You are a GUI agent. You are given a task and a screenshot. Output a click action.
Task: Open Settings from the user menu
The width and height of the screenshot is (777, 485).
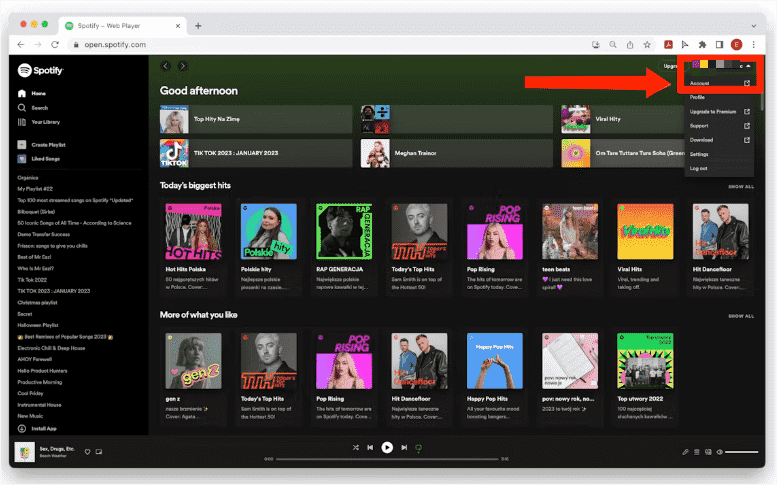pos(719,154)
